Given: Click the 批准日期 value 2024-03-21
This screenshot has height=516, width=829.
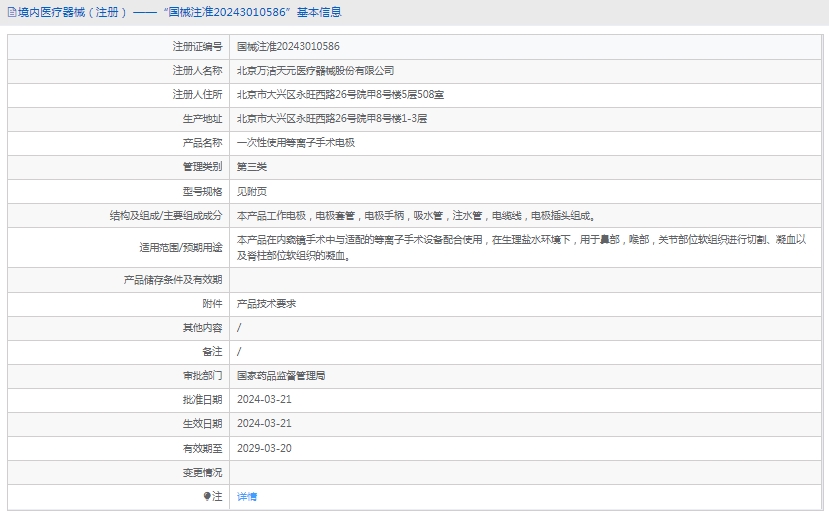Looking at the screenshot, I should pos(264,400).
